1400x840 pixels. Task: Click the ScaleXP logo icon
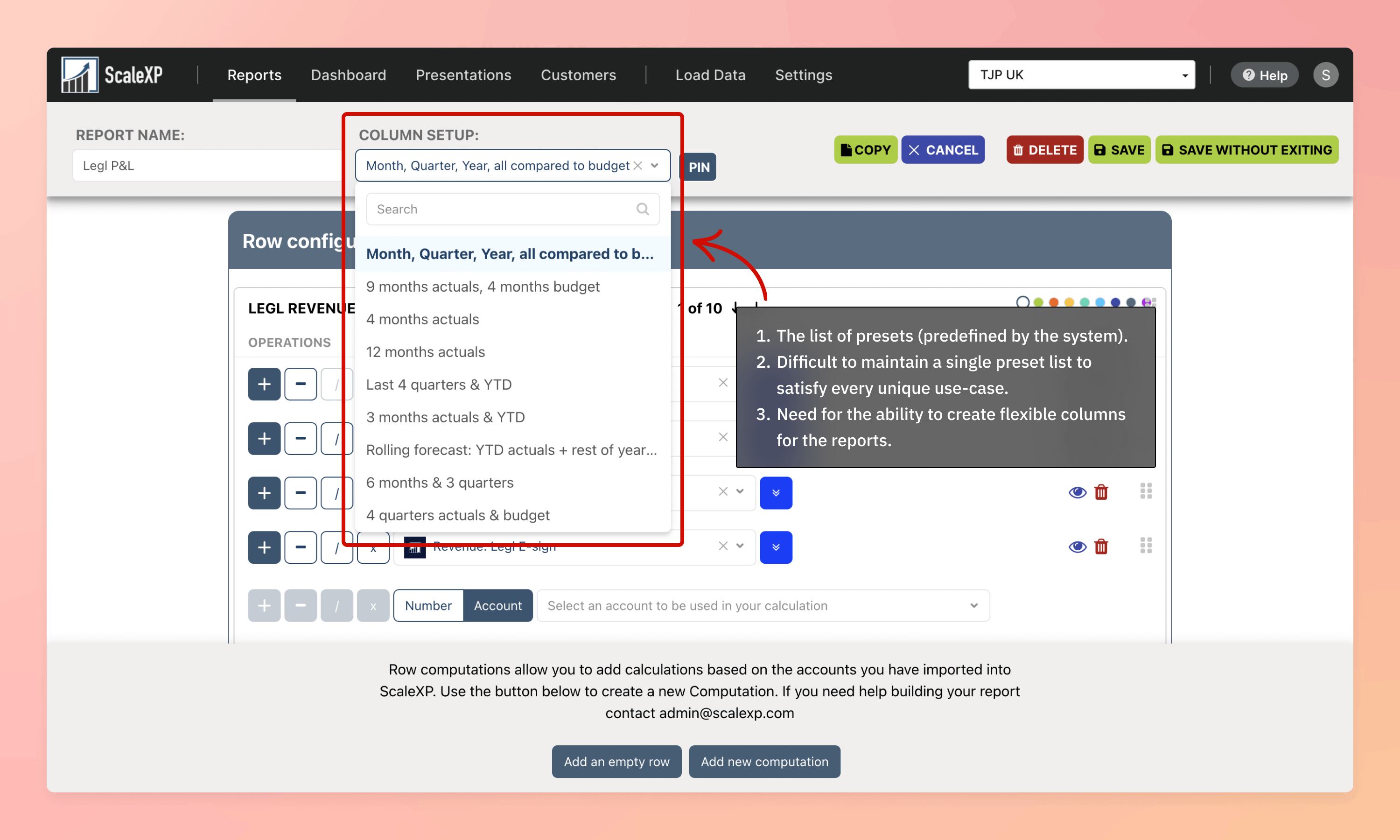click(x=79, y=75)
